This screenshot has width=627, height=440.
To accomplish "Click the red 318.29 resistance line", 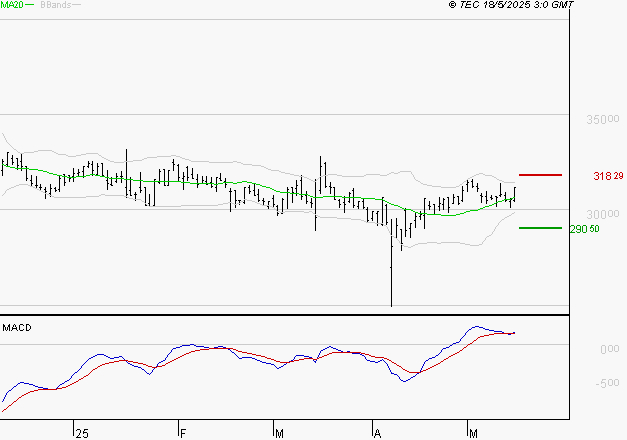I will click(541, 175).
